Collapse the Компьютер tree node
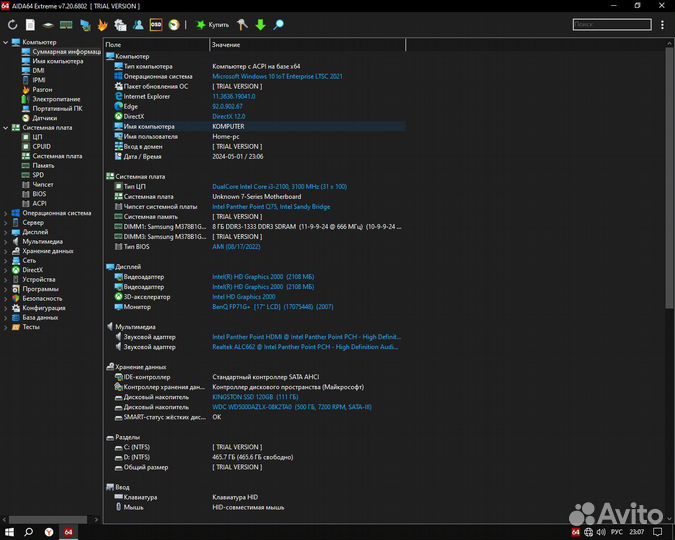 pyautogui.click(x=6, y=42)
